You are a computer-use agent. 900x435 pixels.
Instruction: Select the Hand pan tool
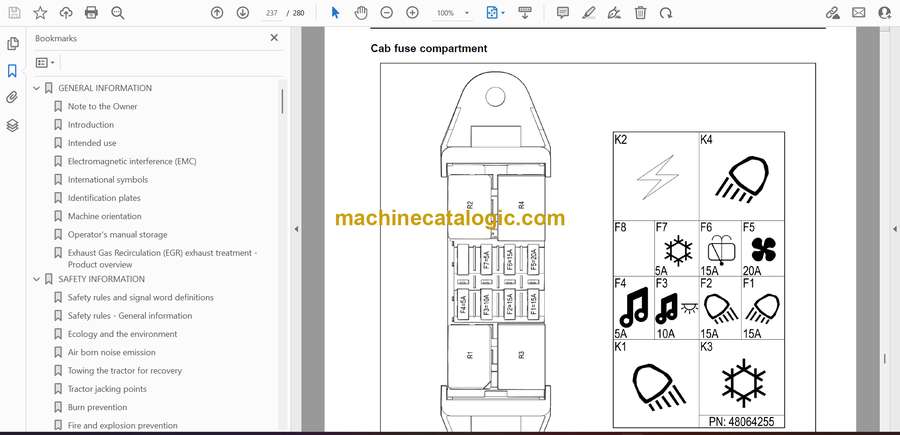pos(361,13)
